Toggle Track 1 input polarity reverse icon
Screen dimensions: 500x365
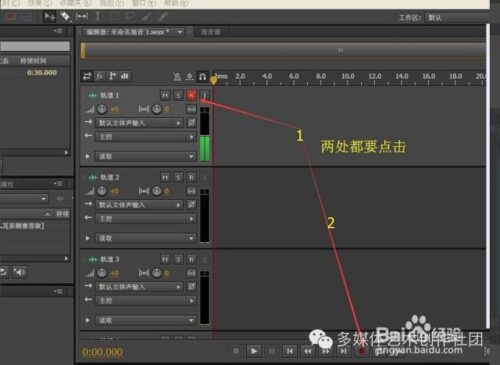coord(191,123)
